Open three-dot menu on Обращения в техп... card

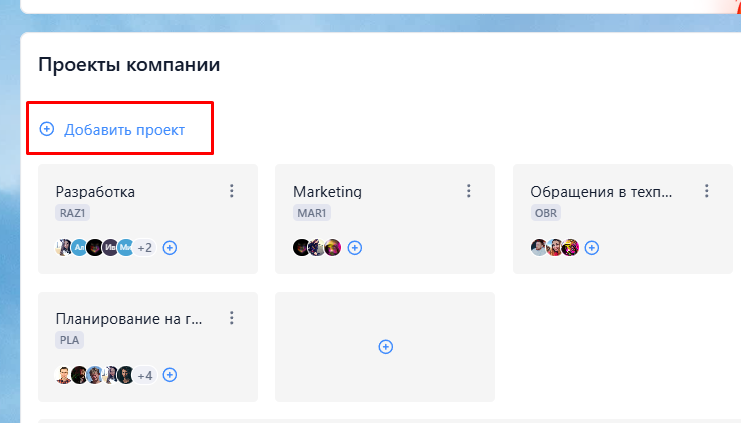[707, 191]
